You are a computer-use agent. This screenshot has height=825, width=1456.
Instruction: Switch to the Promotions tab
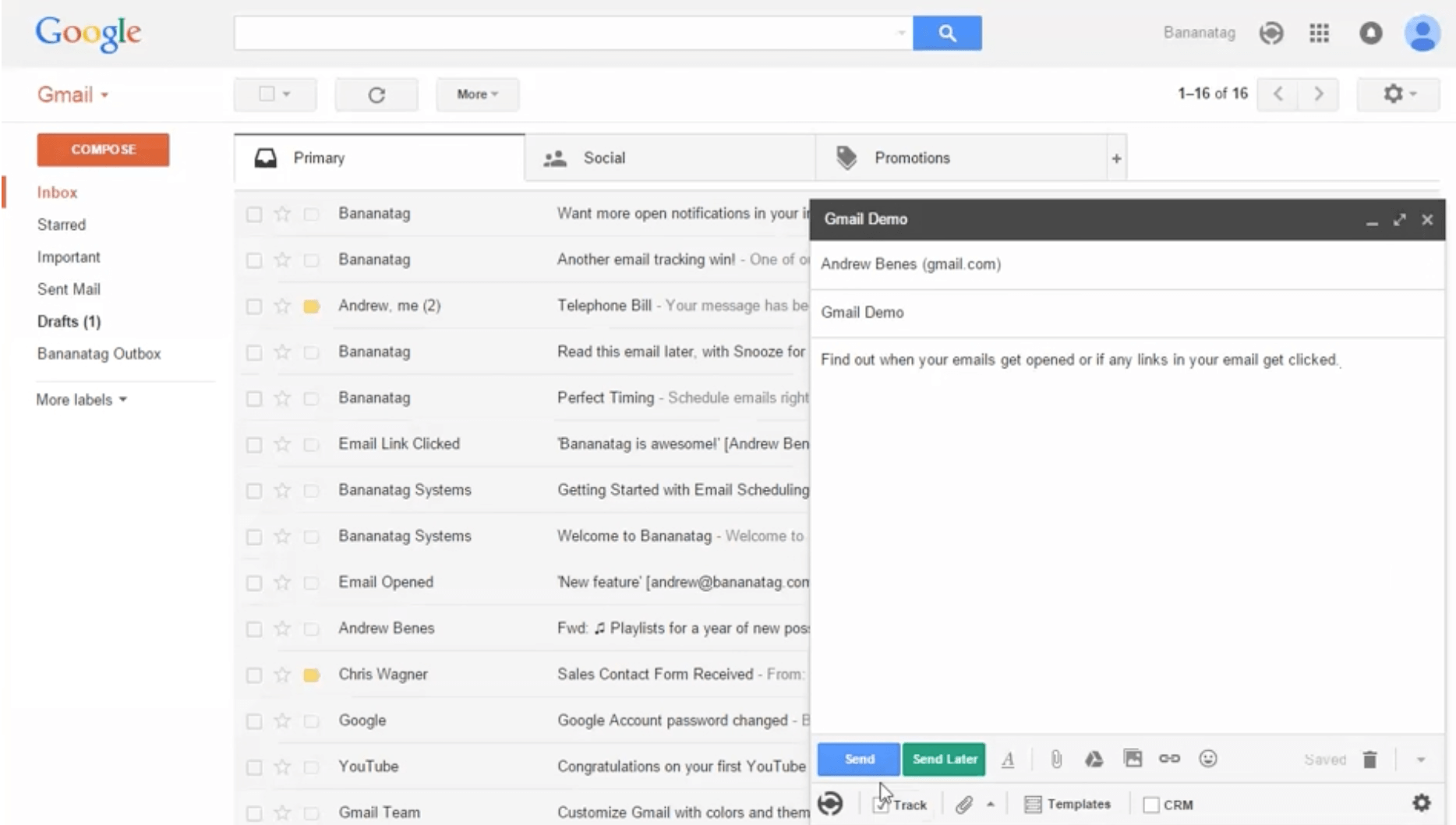[961, 158]
